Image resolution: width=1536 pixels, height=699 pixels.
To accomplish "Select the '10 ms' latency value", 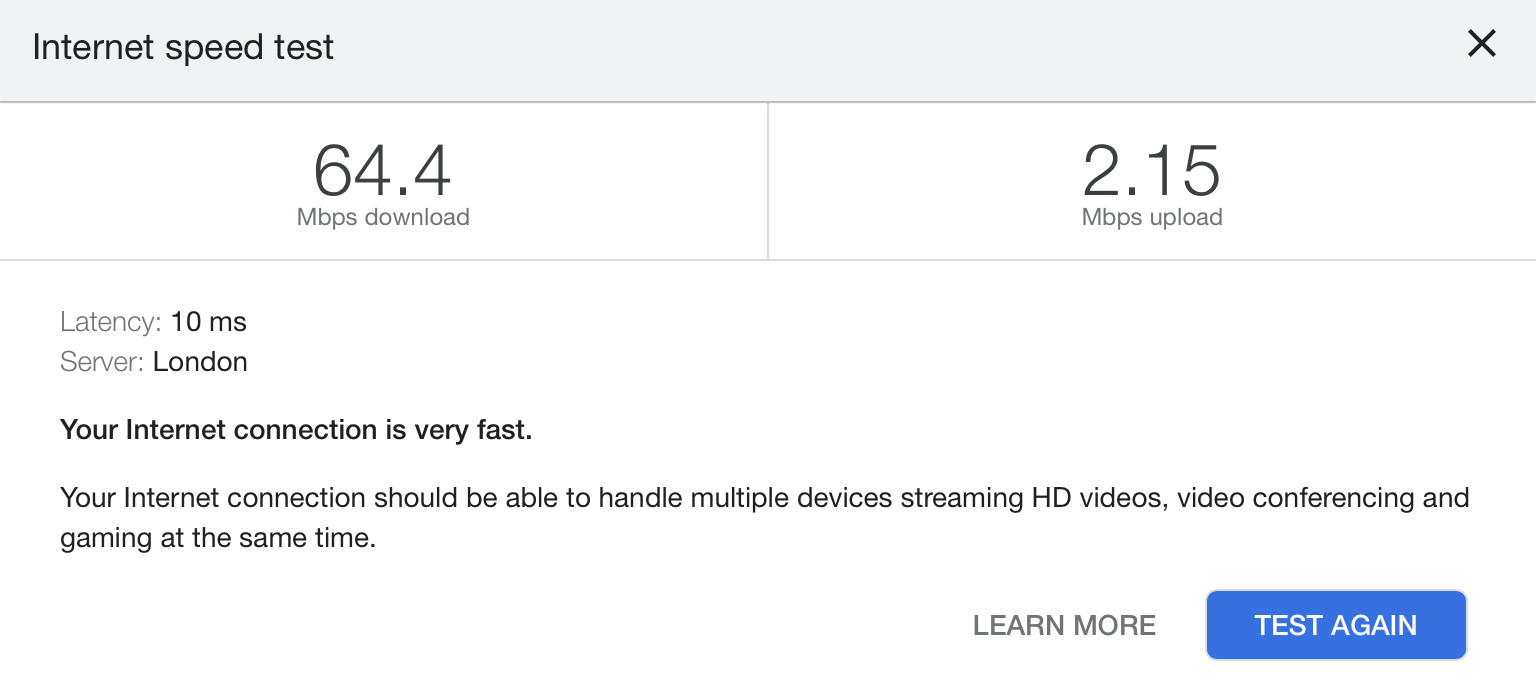I will tap(208, 322).
